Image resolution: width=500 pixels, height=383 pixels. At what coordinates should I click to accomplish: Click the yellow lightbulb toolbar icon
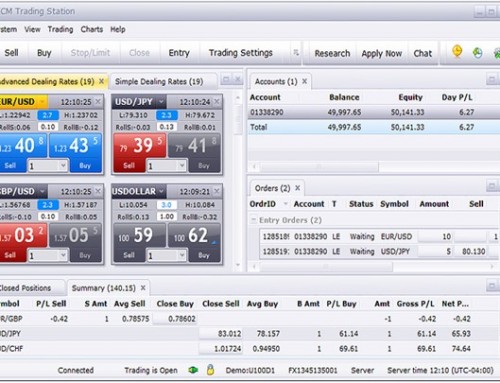click(x=457, y=52)
